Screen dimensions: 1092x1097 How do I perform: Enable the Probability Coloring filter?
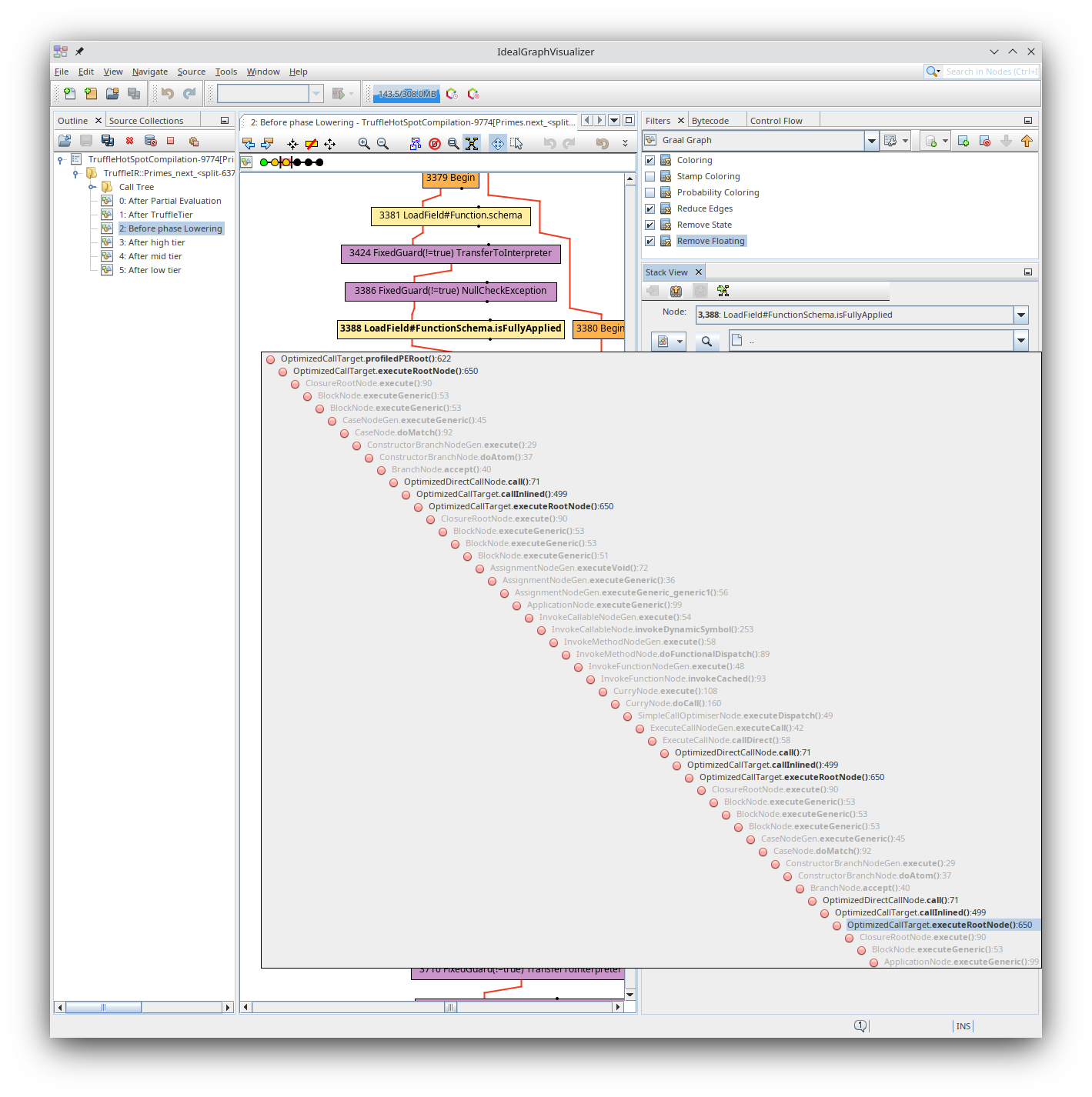coord(650,192)
